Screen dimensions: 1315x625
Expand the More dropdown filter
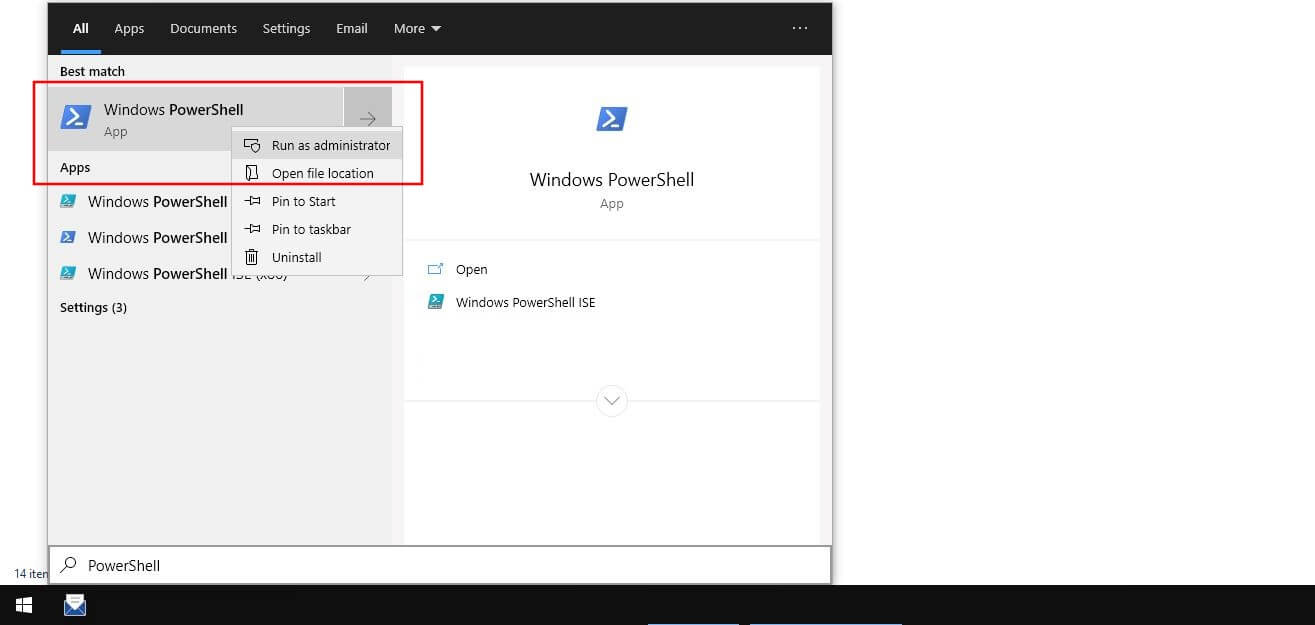[x=417, y=28]
